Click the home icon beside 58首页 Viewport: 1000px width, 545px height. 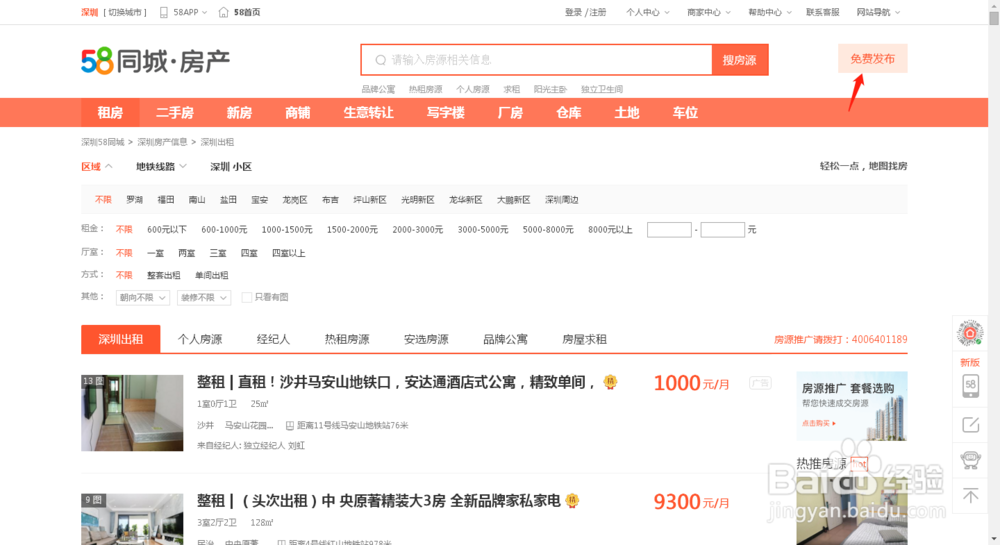[223, 12]
